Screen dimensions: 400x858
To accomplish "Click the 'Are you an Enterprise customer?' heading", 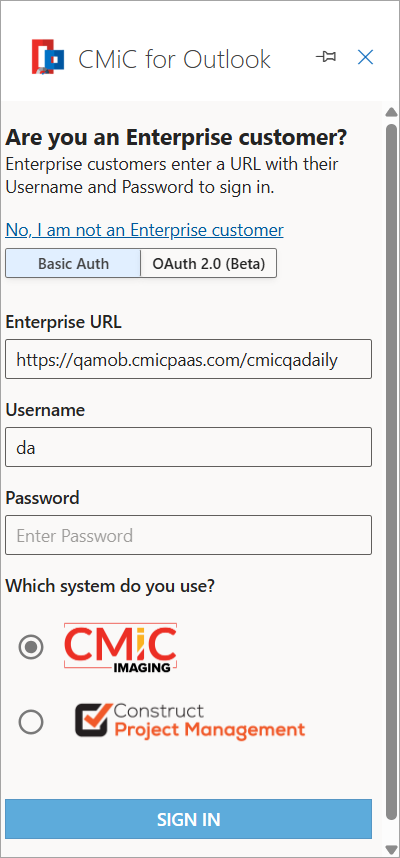I will 176,138.
